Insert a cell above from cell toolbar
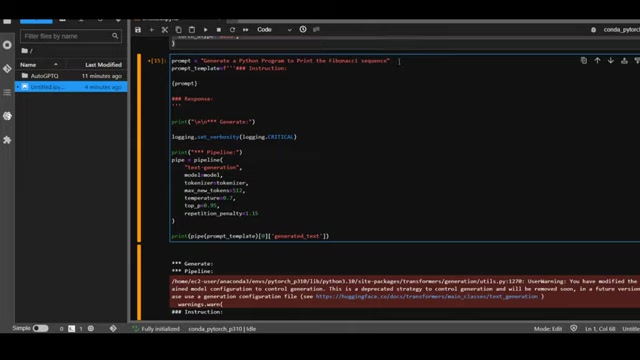Screen dimensions: 640x360 click(624, 61)
